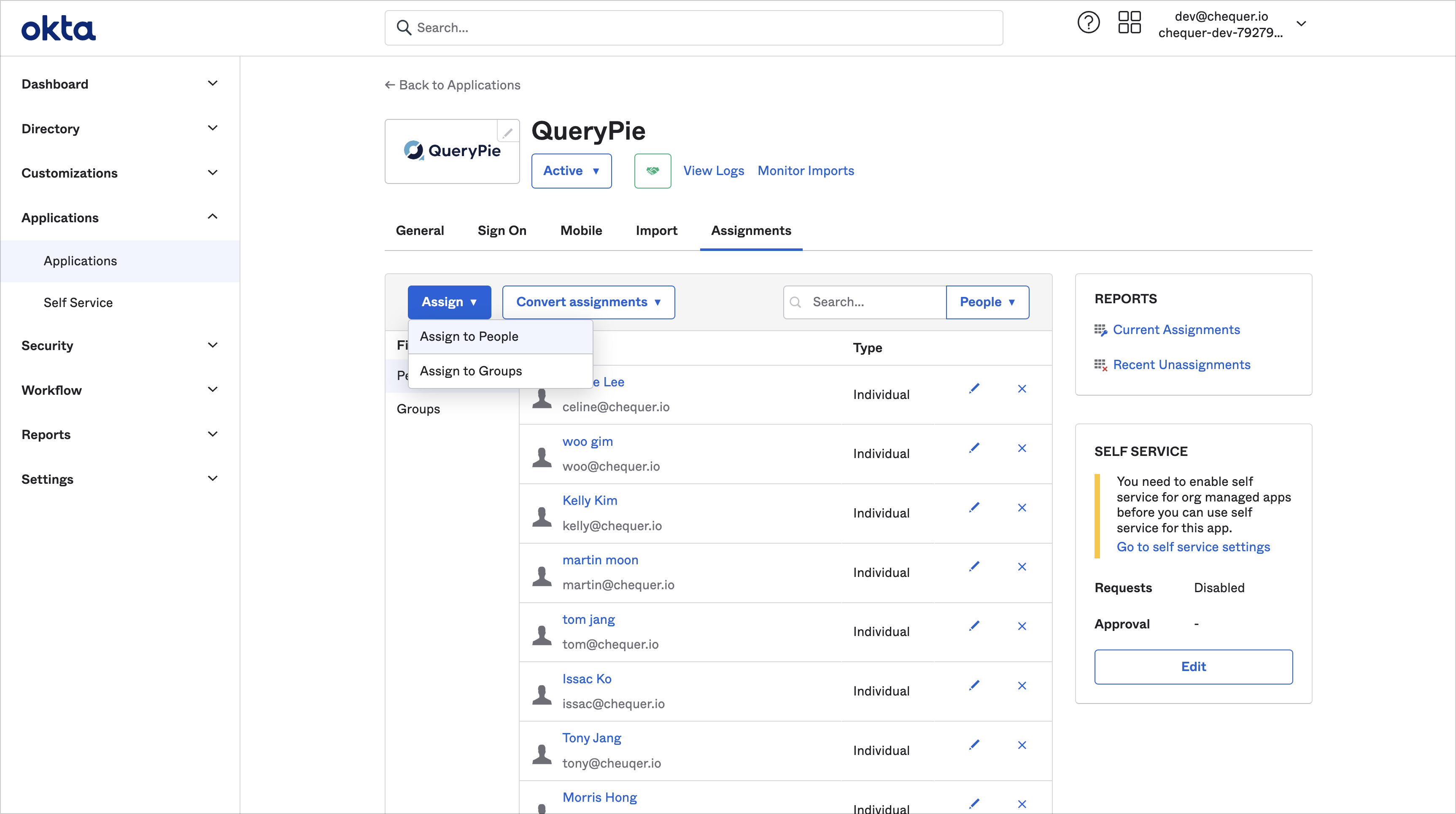Open the apps grid icon

pos(1129,23)
